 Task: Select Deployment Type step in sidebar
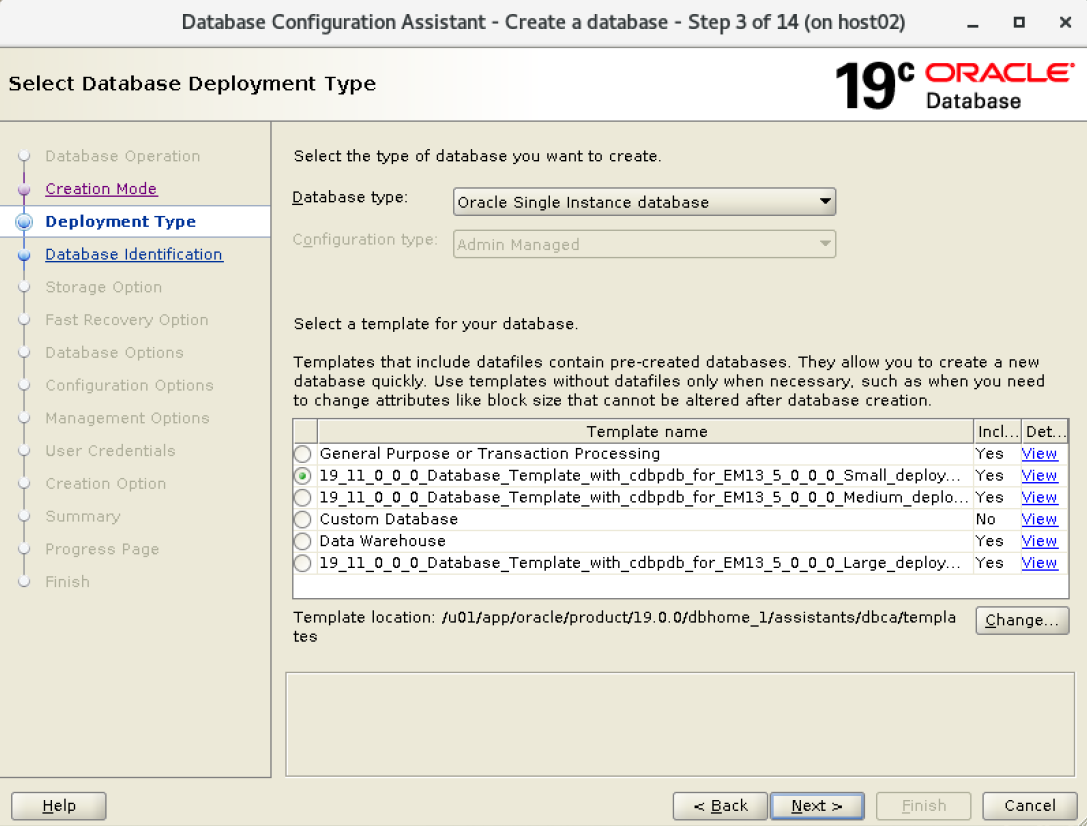[x=121, y=222]
